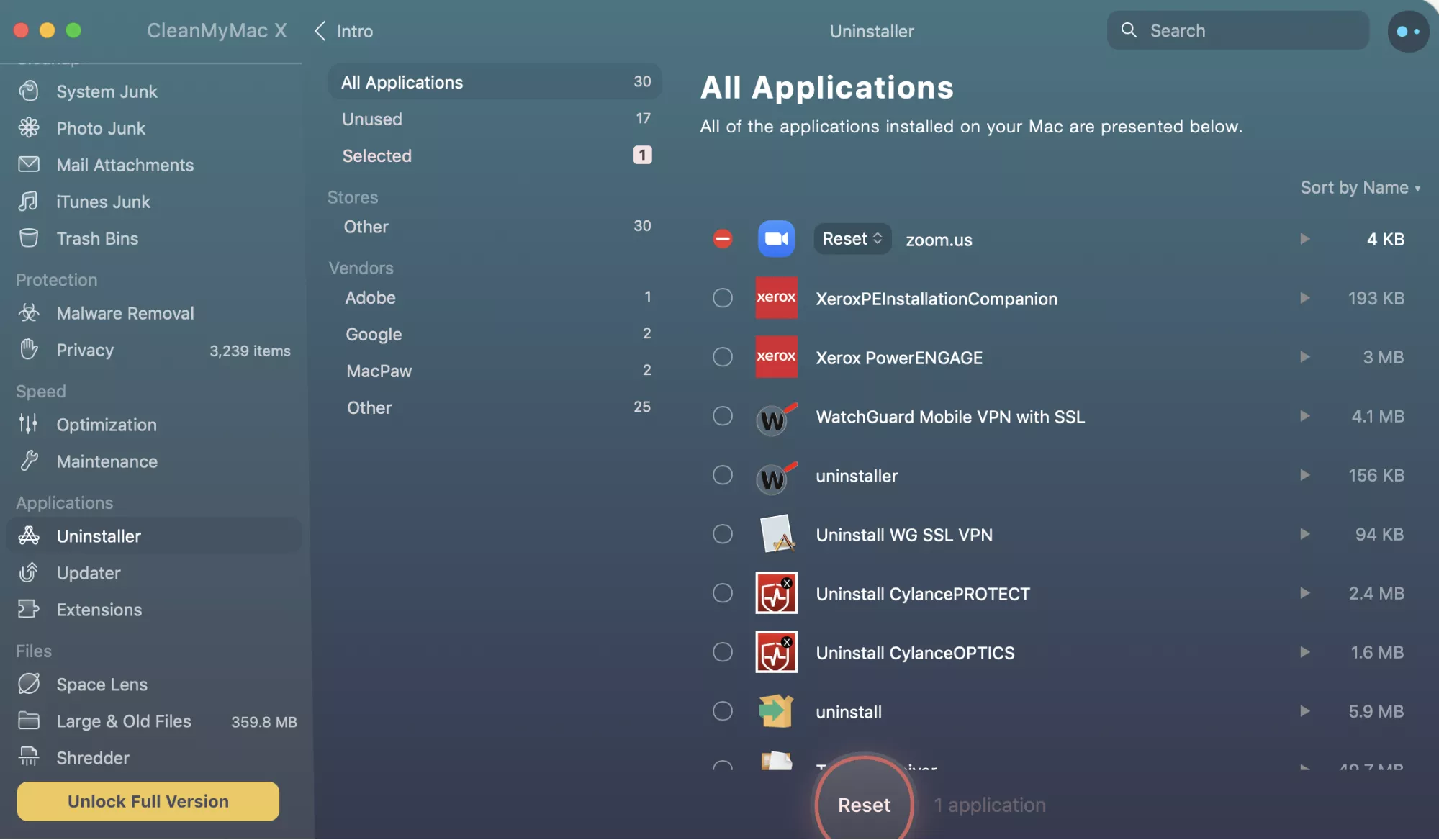Click the Privacy protection icon
Screen dimensions: 1439x840
pyautogui.click(x=28, y=350)
